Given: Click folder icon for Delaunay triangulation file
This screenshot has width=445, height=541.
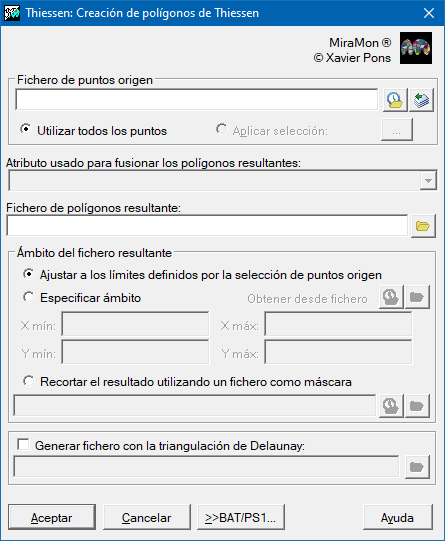Looking at the screenshot, I should click(x=417, y=467).
